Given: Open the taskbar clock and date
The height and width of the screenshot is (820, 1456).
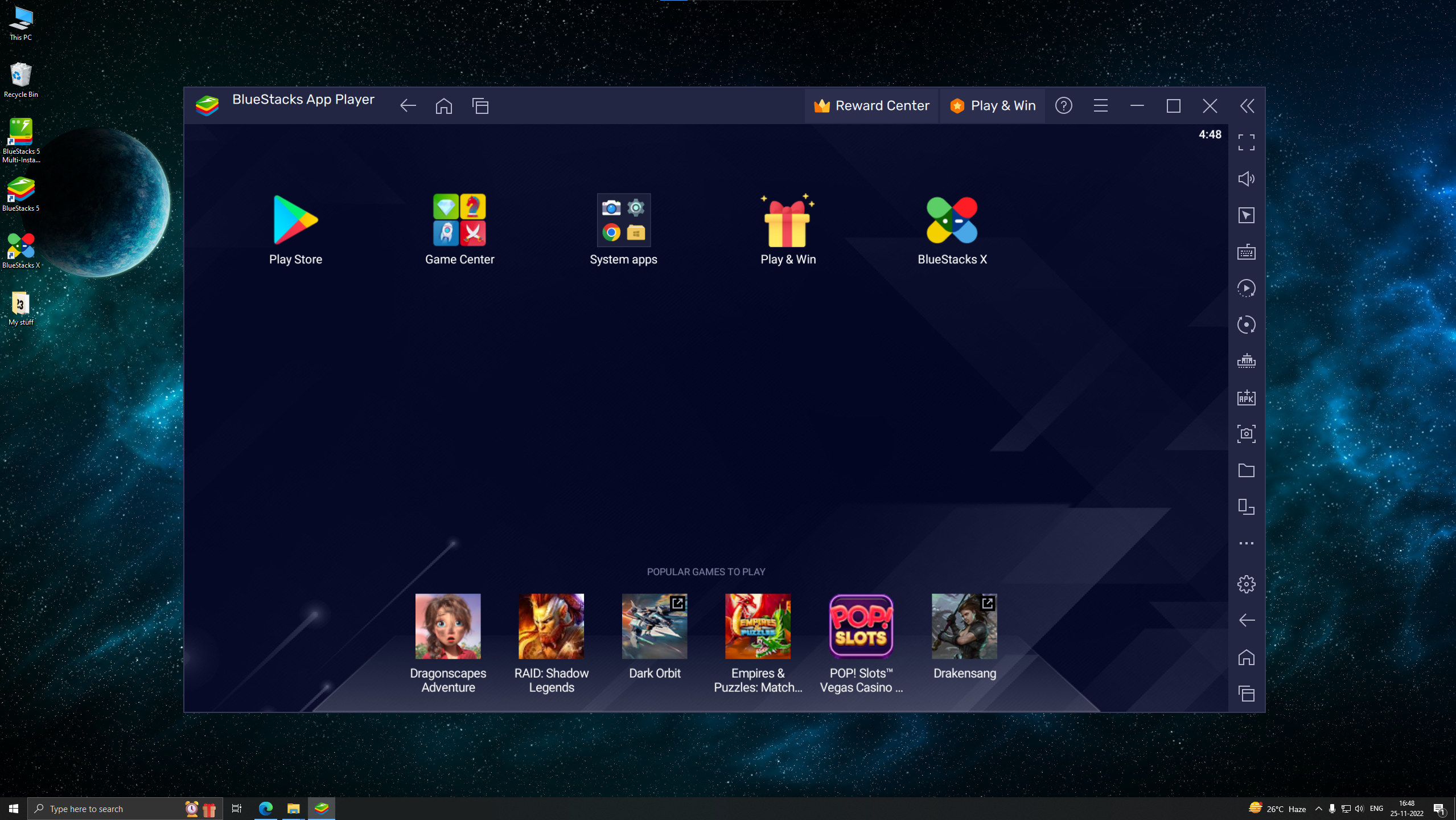Looking at the screenshot, I should [x=1406, y=809].
